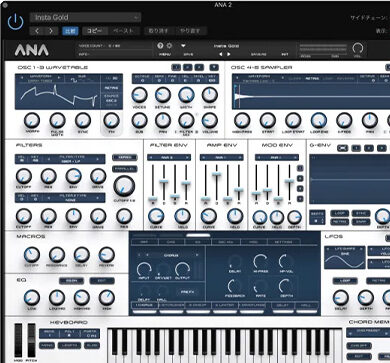Toggle G-ENV SNAP button
The width and height of the screenshot is (390, 363).
tap(361, 222)
